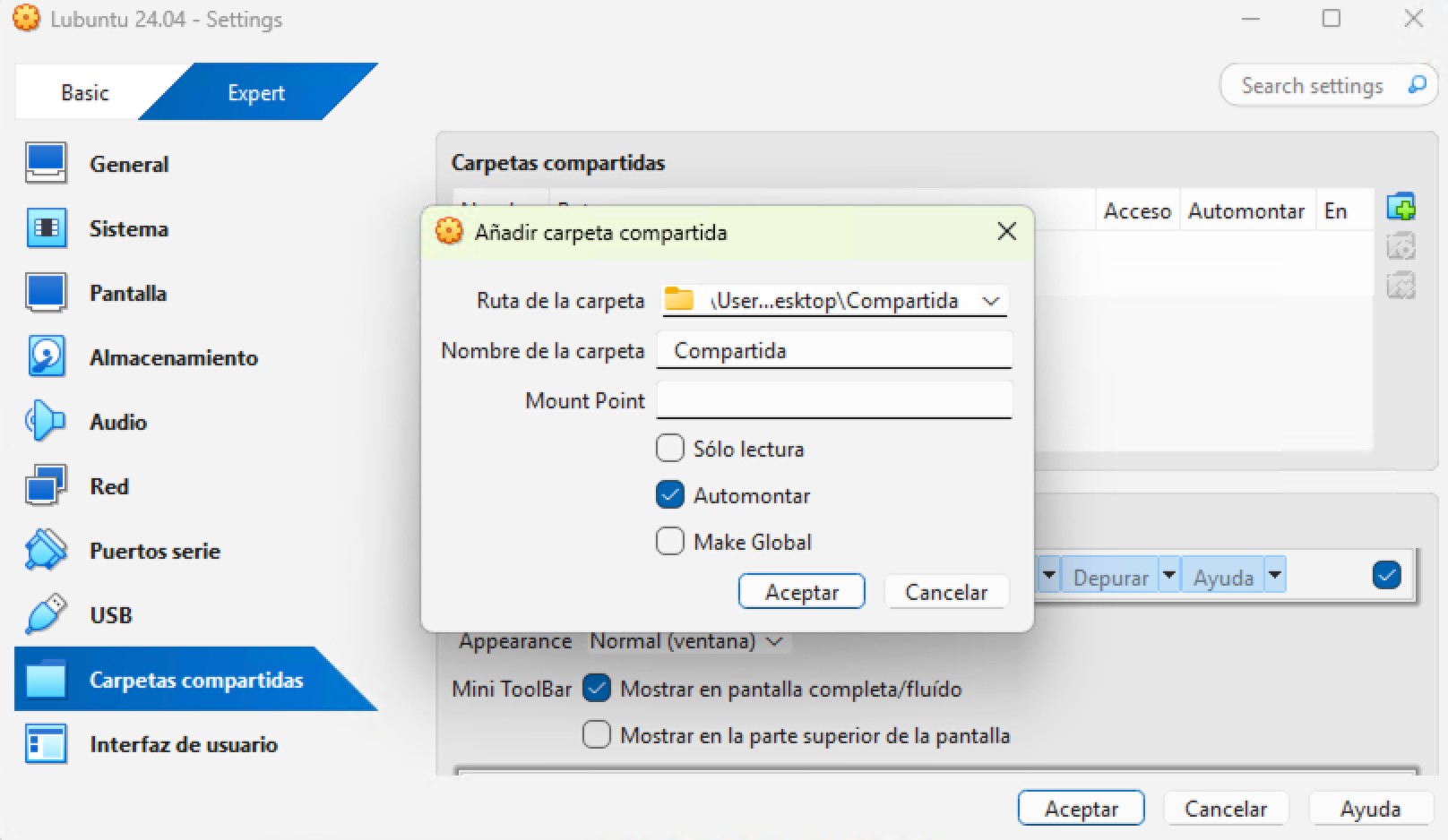1448x840 pixels.
Task: Switch to Audio settings
Action: [x=195, y=422]
